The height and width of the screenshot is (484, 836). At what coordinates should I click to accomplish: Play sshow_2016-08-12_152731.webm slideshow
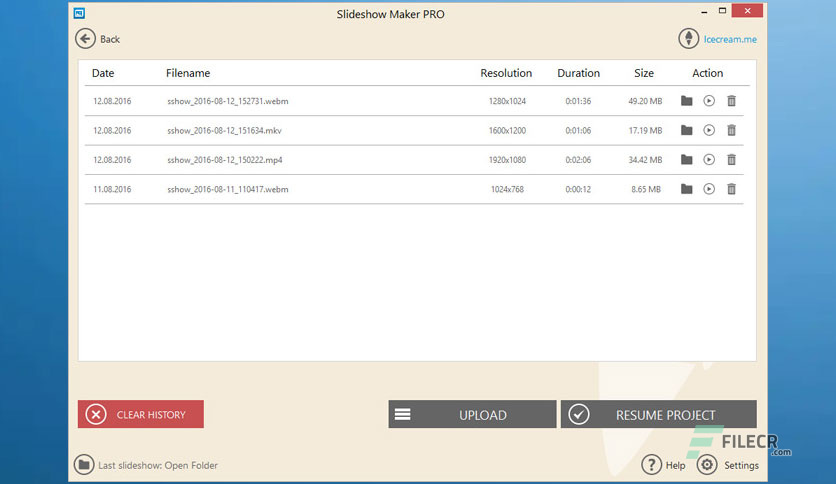[709, 101]
